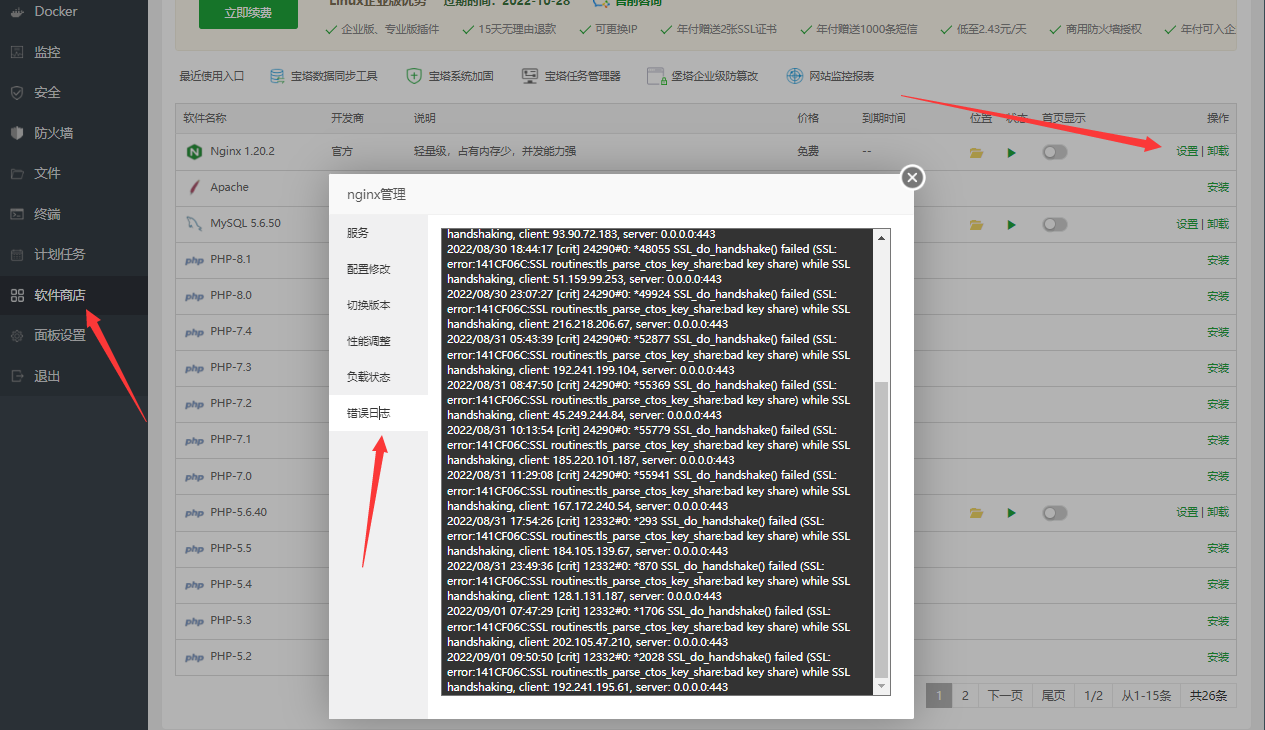
Task: Click the 宝塔任务管理器 monitor icon
Action: (530, 76)
